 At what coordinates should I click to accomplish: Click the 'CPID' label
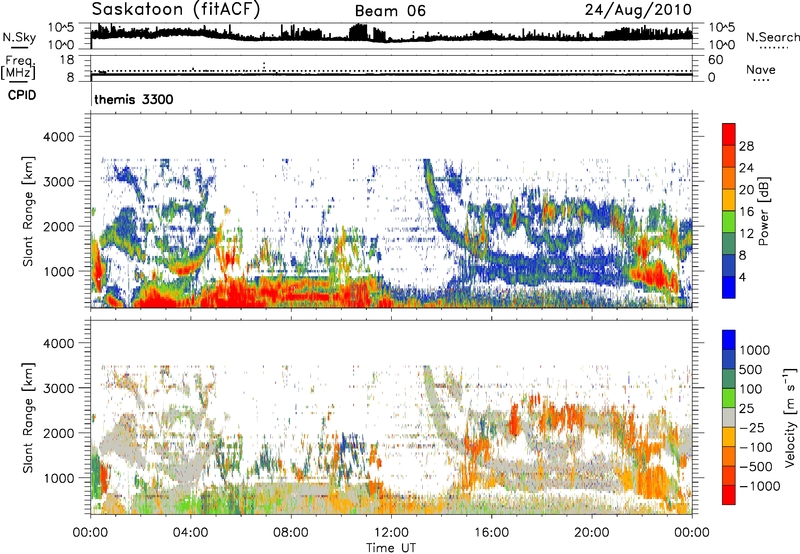[22, 95]
